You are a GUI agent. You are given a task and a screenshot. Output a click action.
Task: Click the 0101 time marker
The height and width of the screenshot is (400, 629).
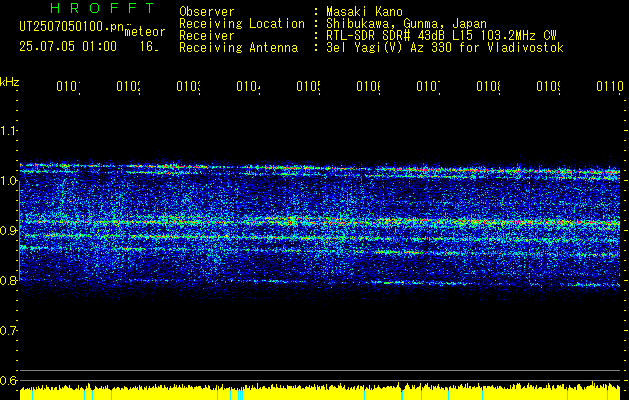click(x=68, y=86)
